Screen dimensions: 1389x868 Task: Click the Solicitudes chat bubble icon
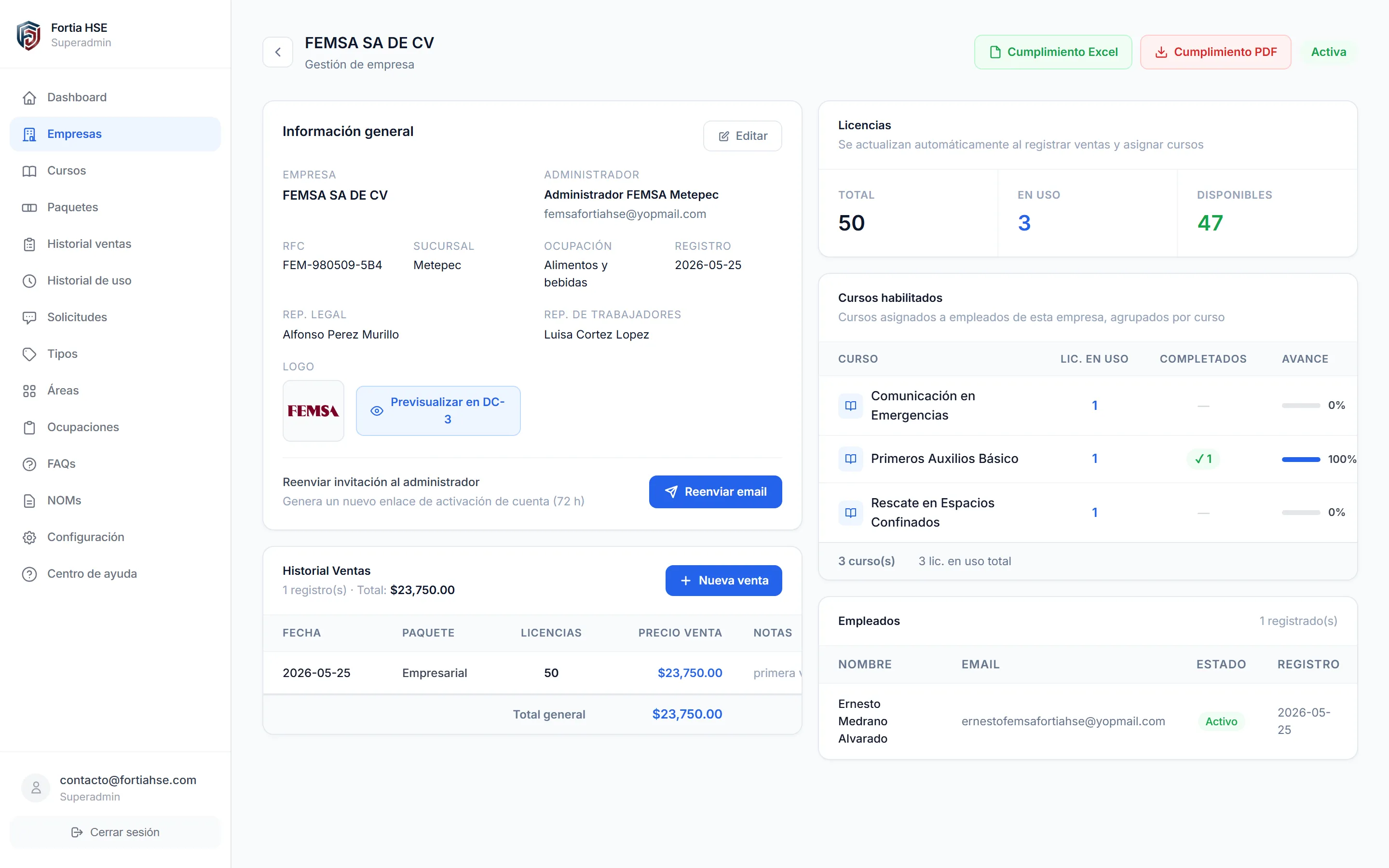(29, 317)
